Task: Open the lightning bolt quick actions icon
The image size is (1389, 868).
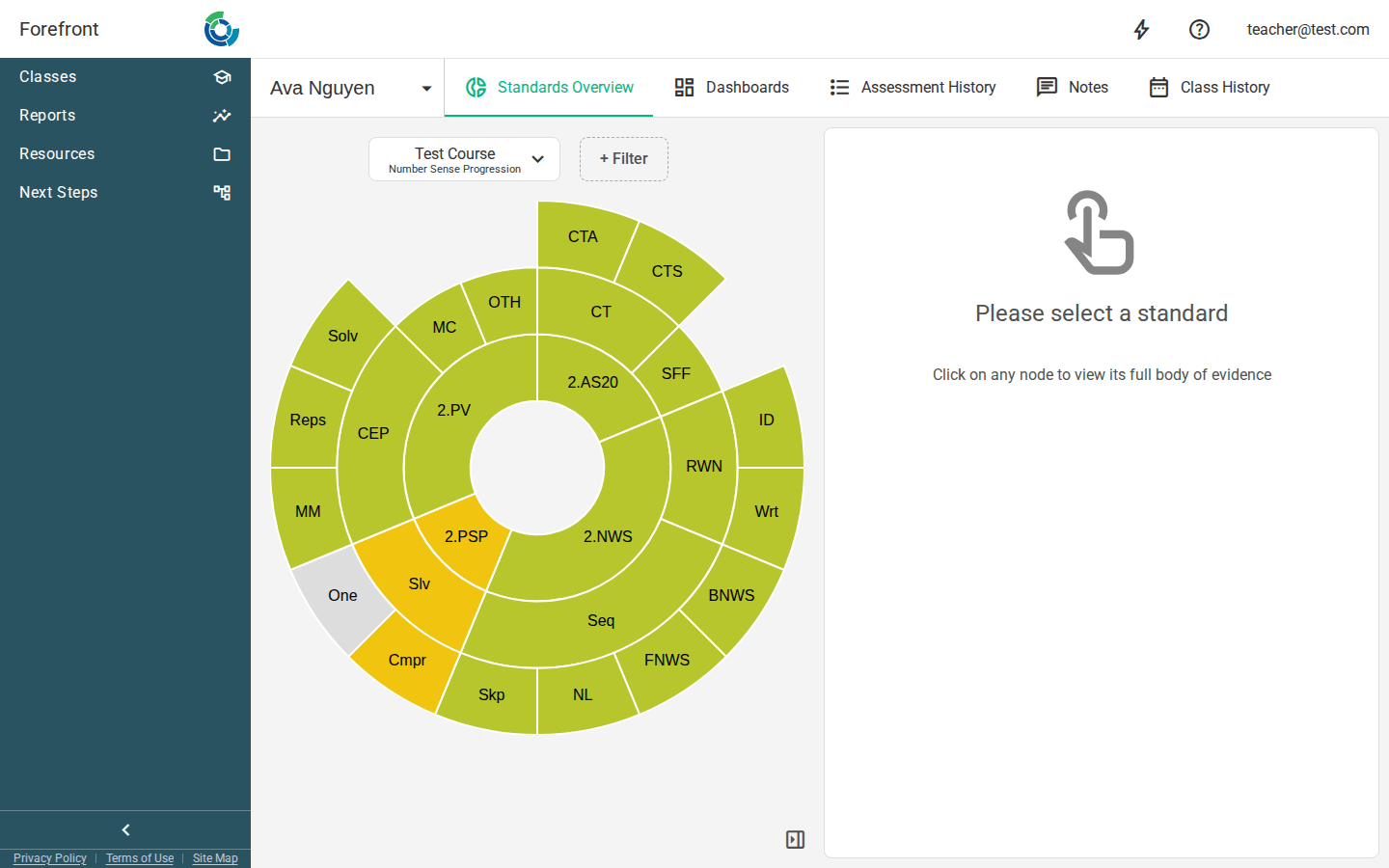Action: click(1141, 29)
